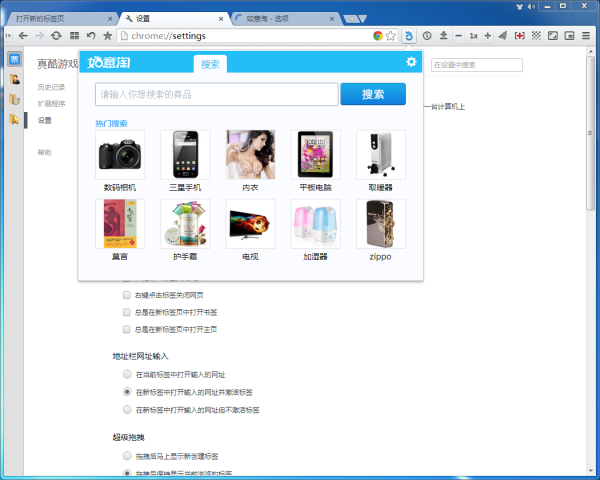Switch to the 设置 tab
This screenshot has height=480, width=600.
174,18
